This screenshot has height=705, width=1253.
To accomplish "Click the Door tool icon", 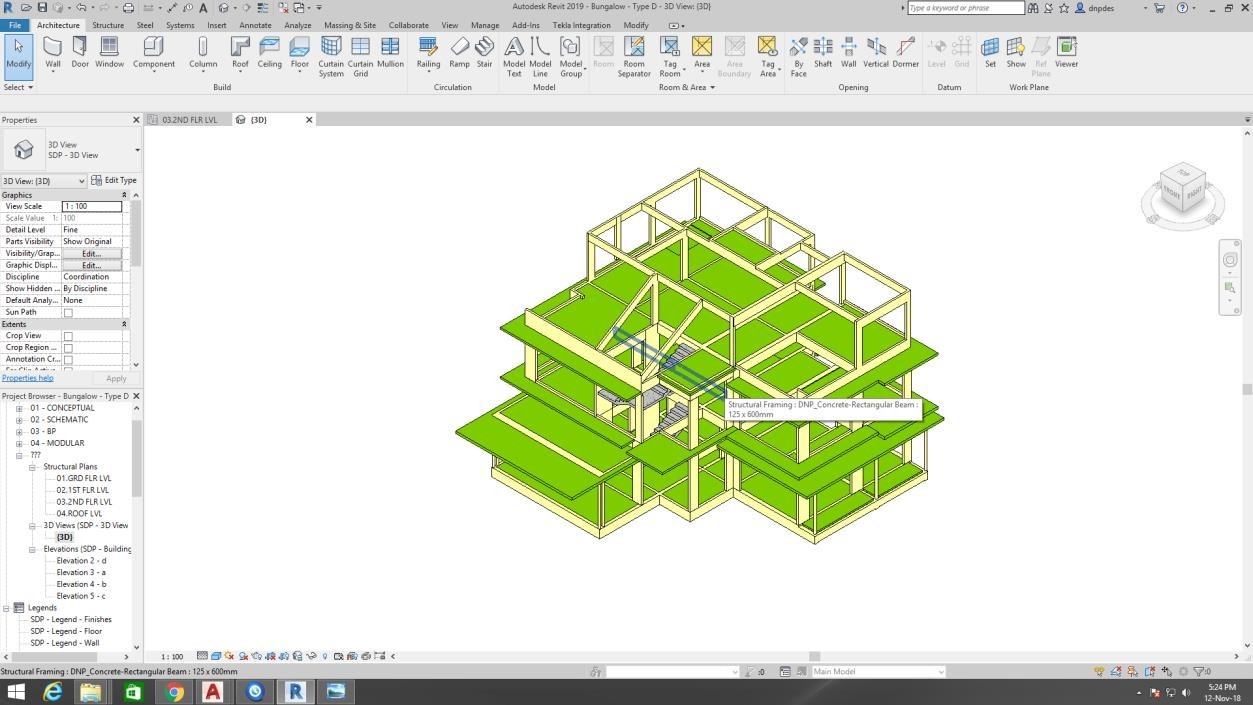I will tap(80, 52).
